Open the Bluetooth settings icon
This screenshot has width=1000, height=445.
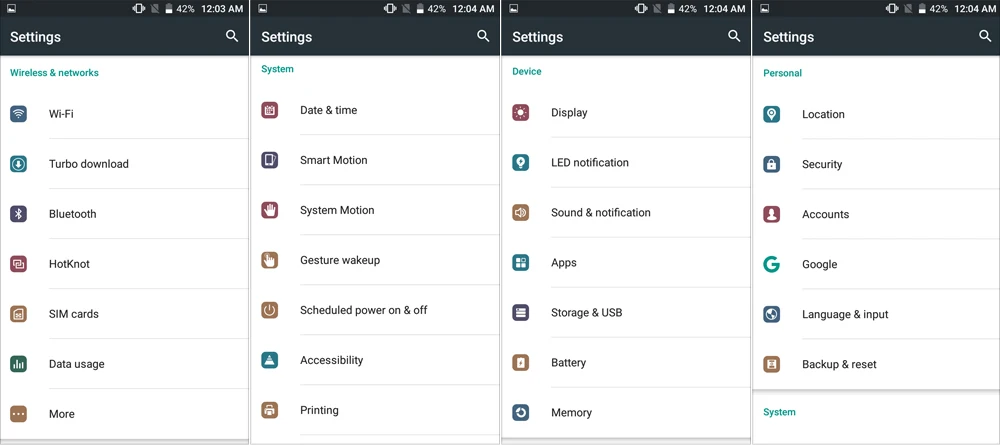click(18, 214)
